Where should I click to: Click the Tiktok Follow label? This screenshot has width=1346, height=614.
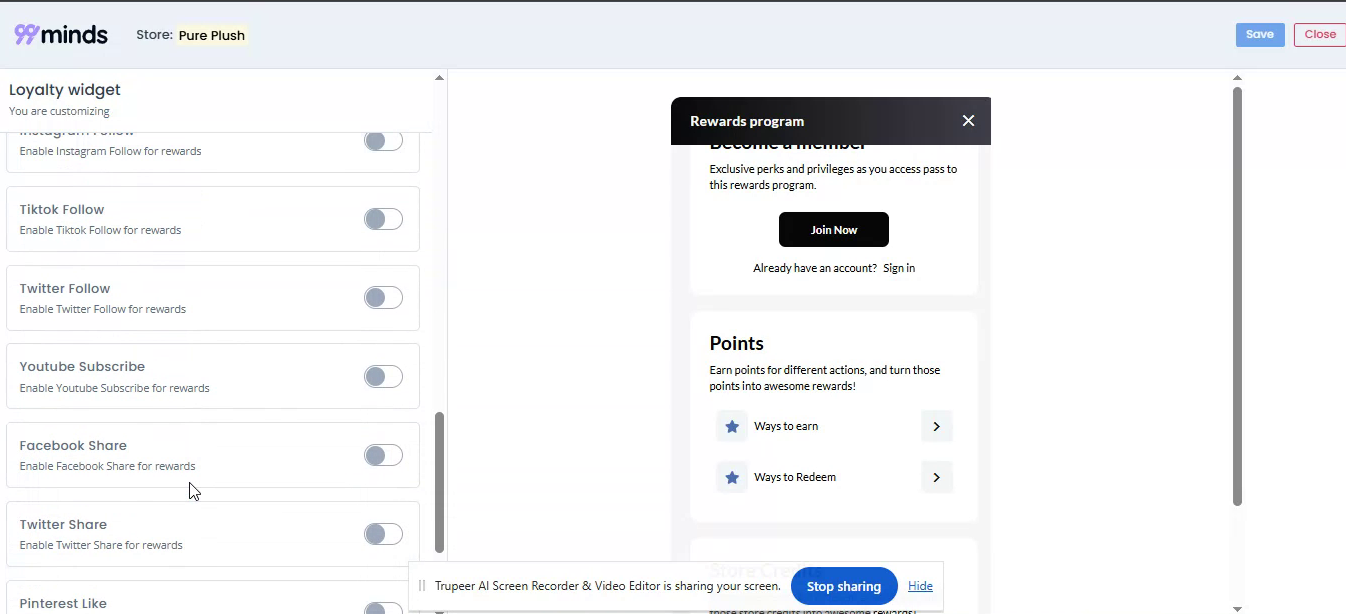(62, 209)
